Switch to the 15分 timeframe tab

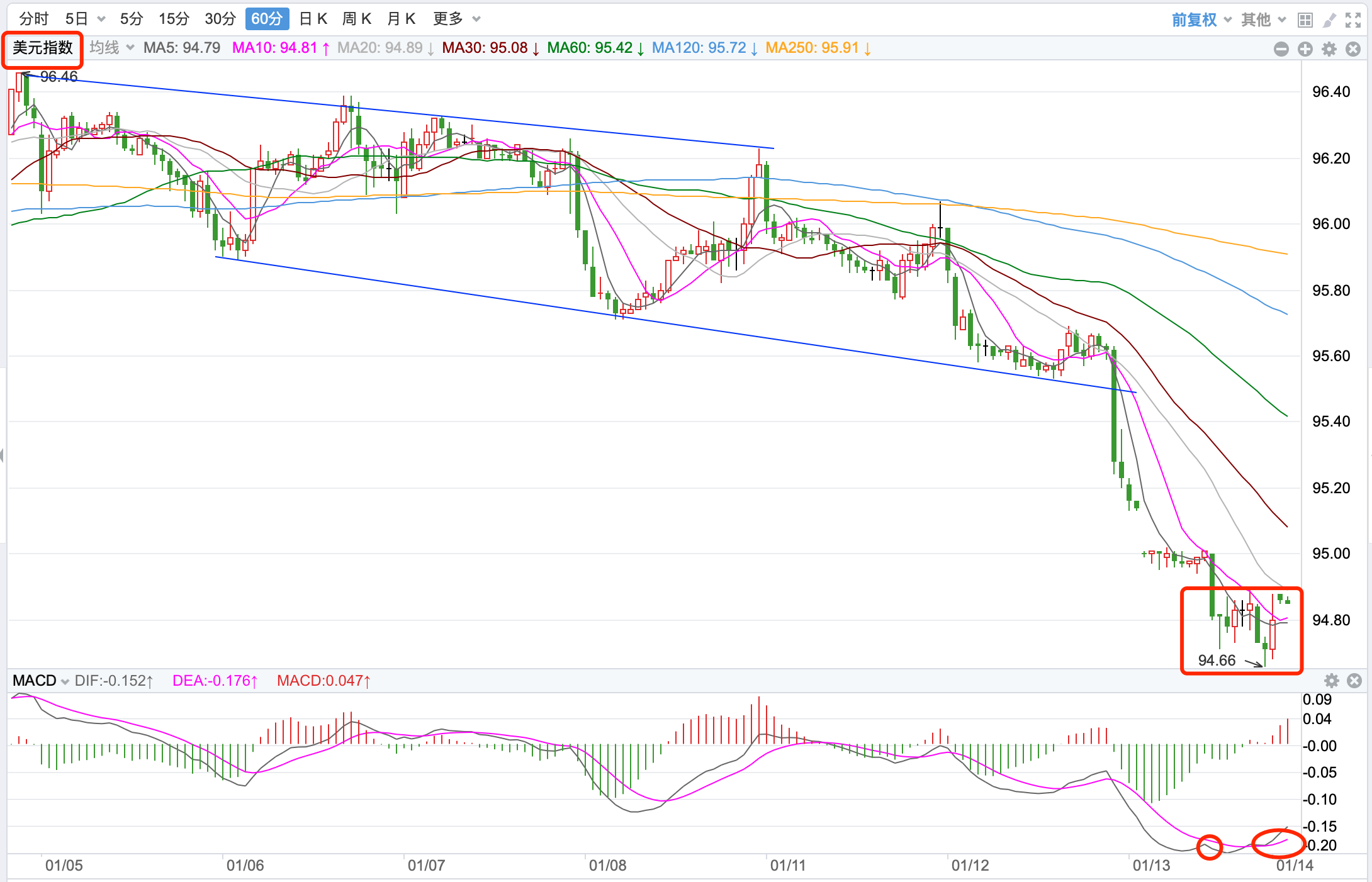click(174, 19)
